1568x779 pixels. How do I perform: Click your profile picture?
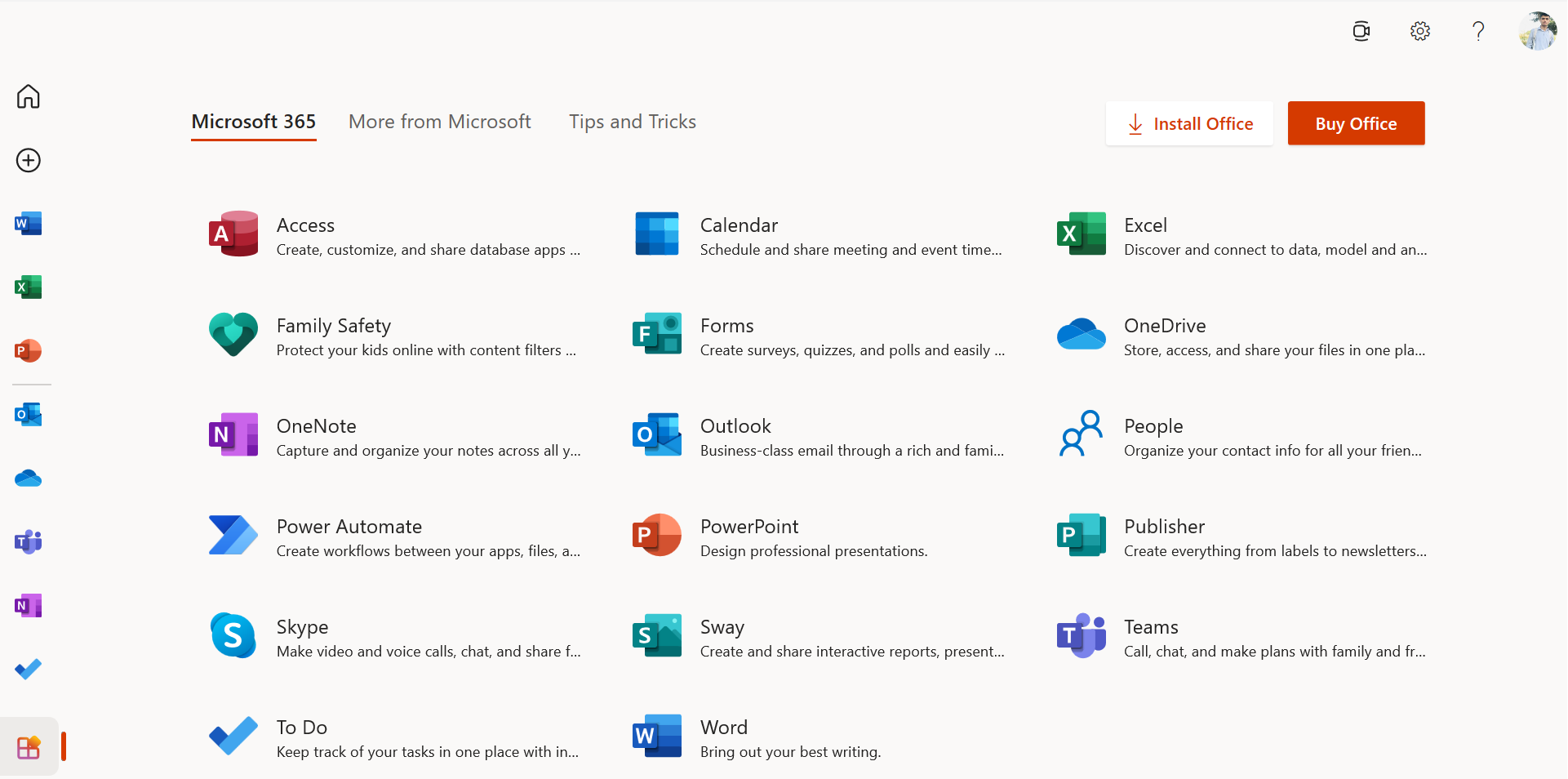(1538, 31)
